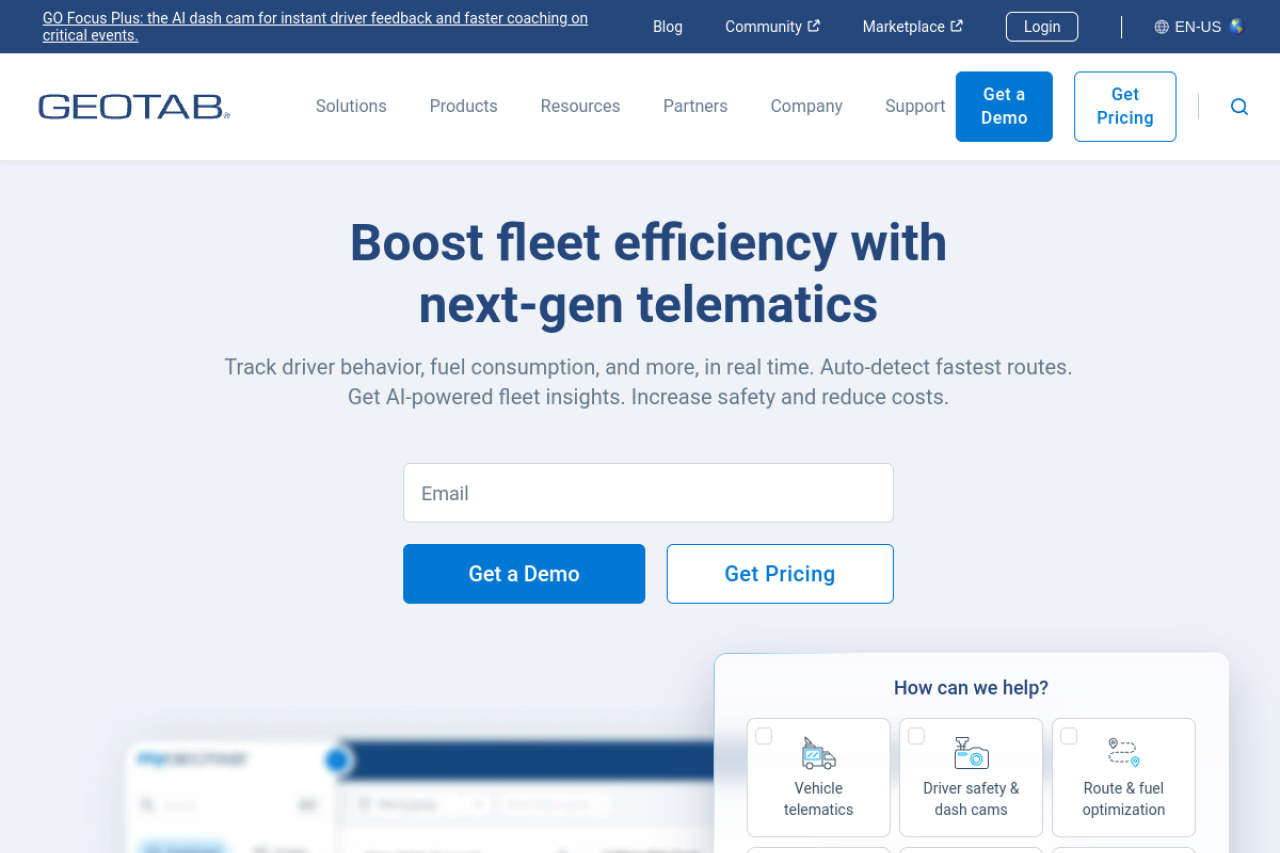Open the Support menu
1280x853 pixels.
point(915,106)
